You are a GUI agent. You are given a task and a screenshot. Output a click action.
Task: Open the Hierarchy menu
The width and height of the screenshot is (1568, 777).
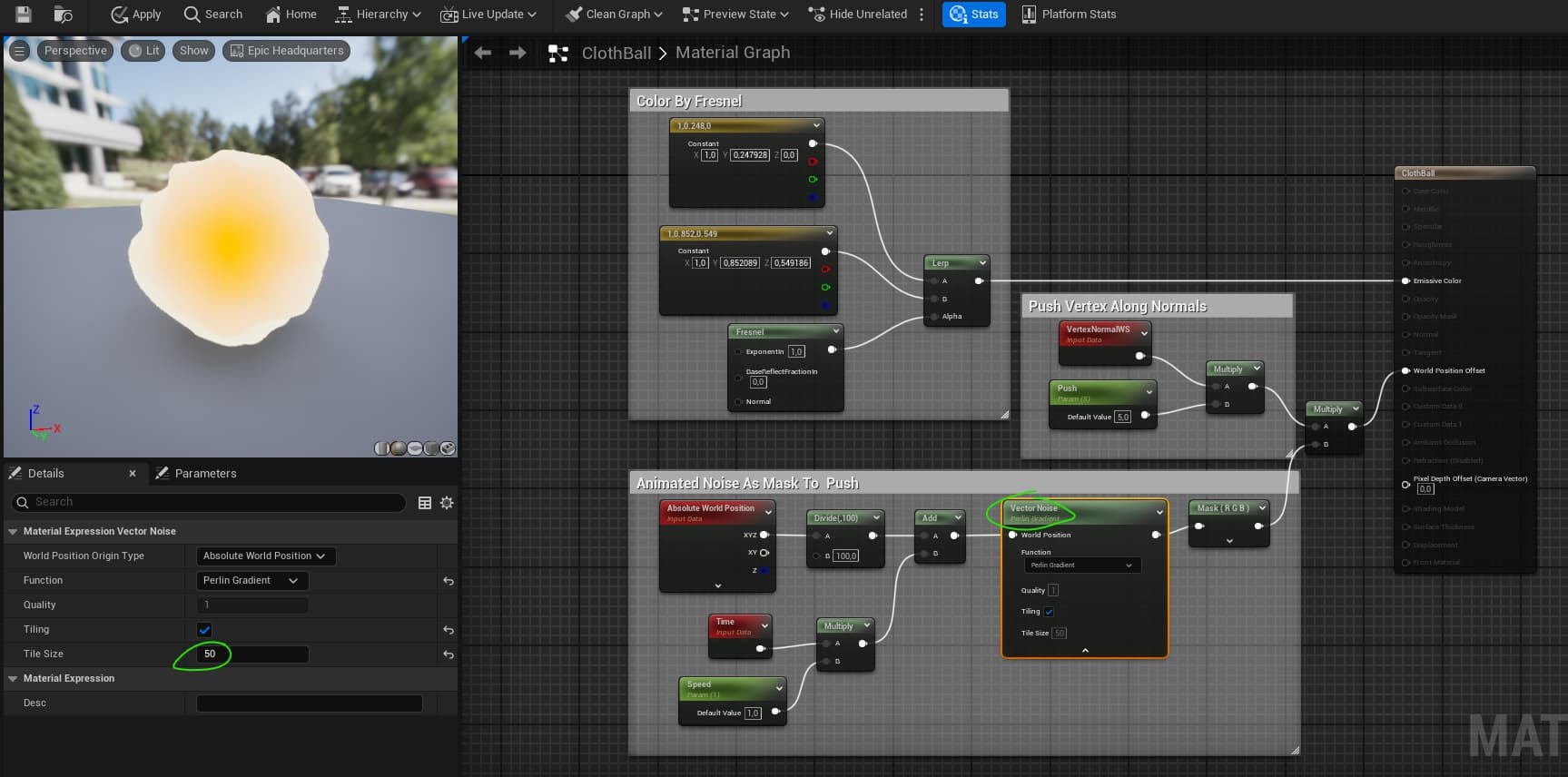[x=379, y=15]
